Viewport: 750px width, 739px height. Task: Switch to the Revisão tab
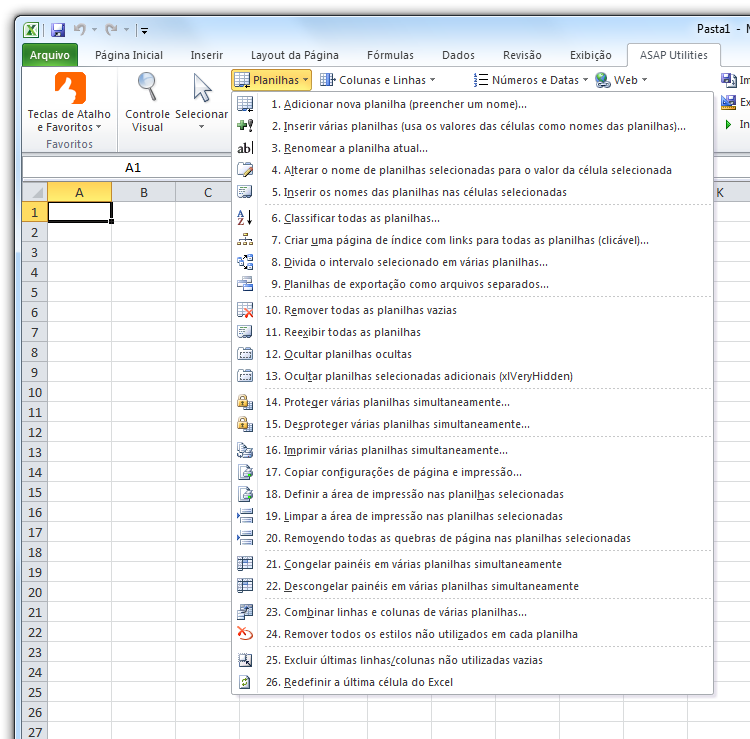coord(522,55)
